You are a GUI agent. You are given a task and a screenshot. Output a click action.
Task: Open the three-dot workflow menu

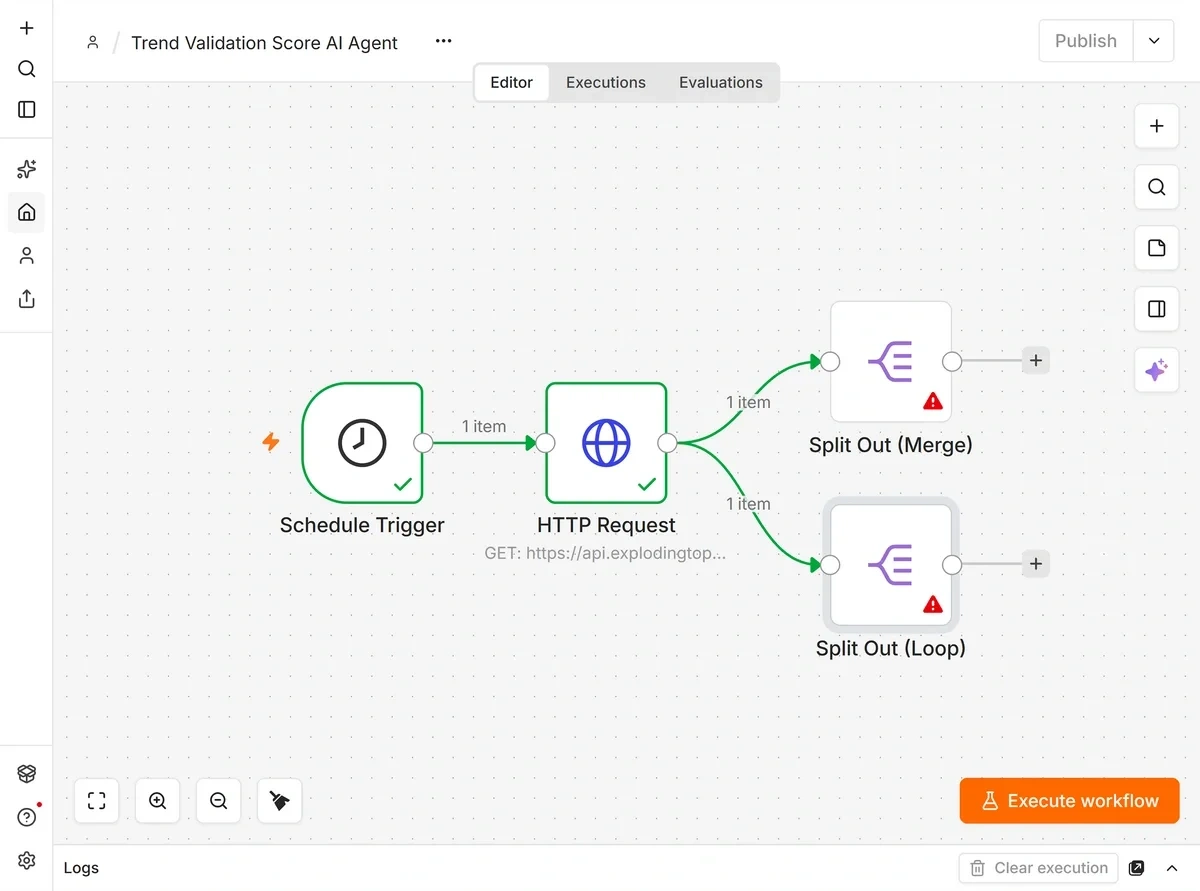[443, 41]
